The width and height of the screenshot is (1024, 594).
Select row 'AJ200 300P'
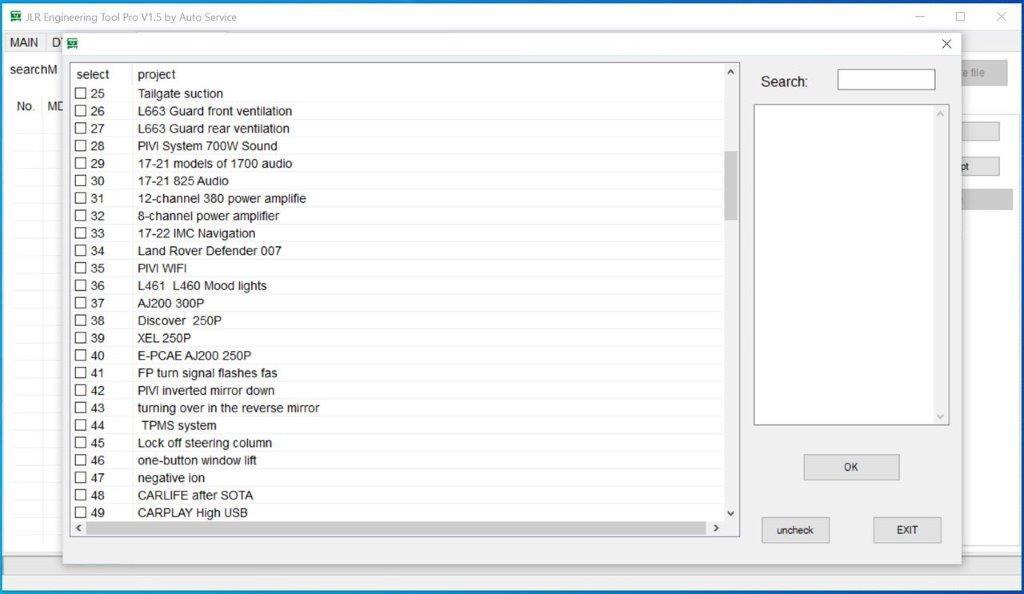point(398,303)
